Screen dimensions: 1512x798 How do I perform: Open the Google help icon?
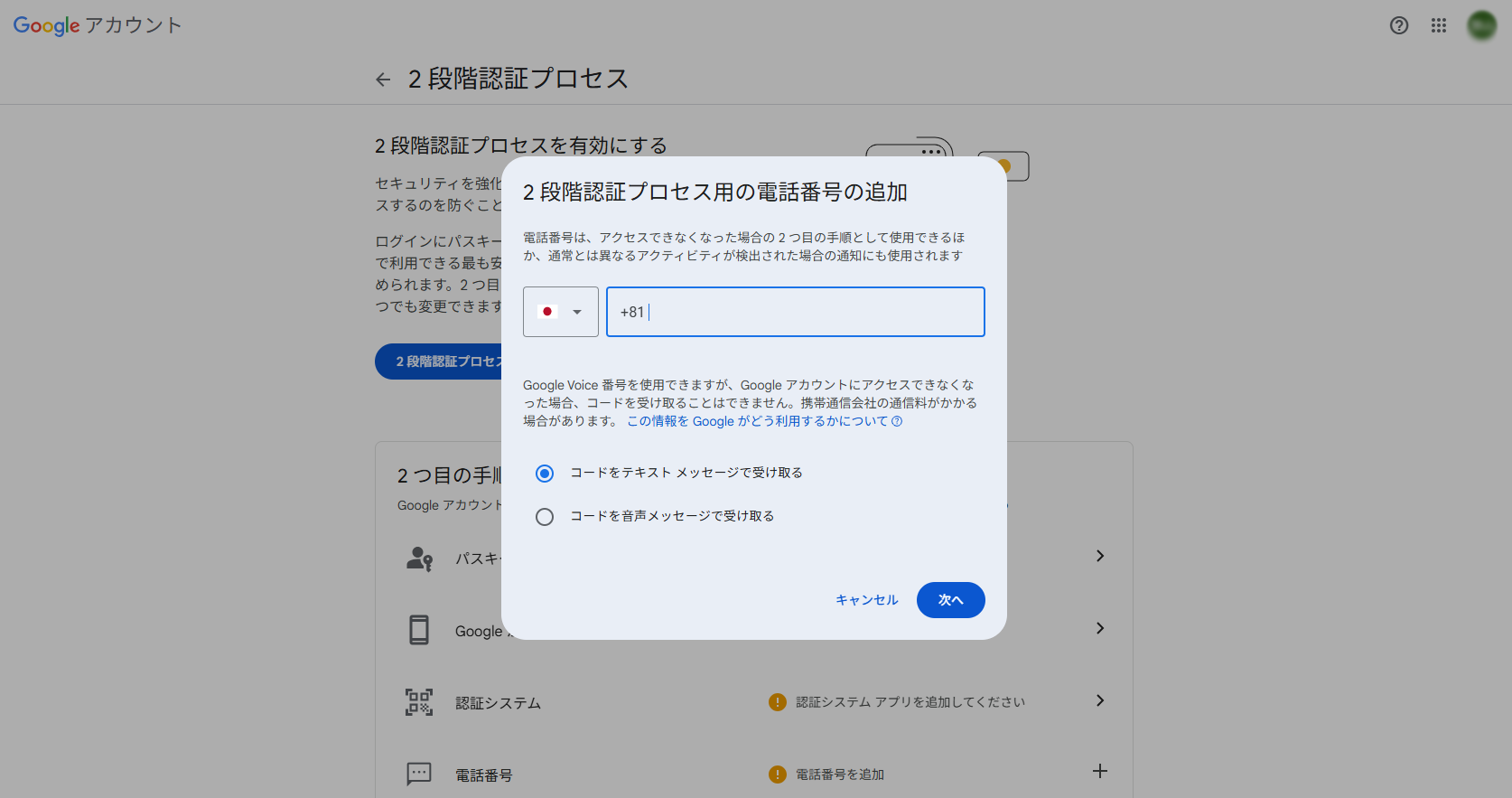coord(1399,25)
